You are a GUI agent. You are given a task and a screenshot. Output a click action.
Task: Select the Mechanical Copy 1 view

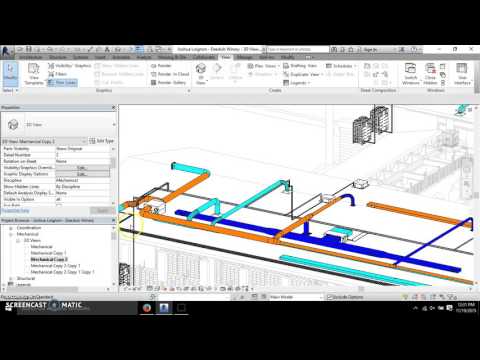pyautogui.click(x=48, y=253)
